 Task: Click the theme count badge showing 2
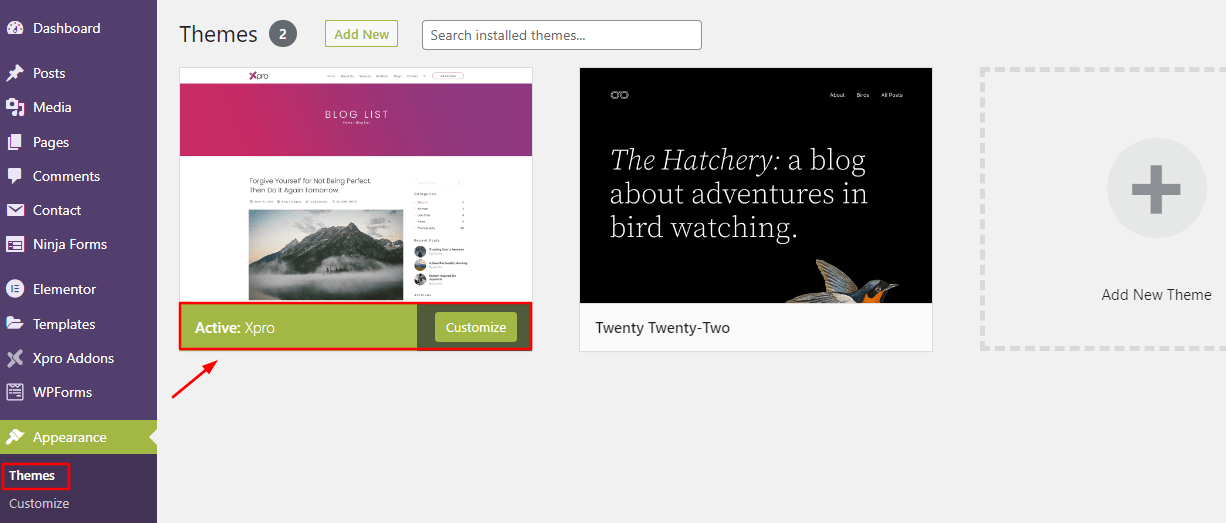[283, 34]
